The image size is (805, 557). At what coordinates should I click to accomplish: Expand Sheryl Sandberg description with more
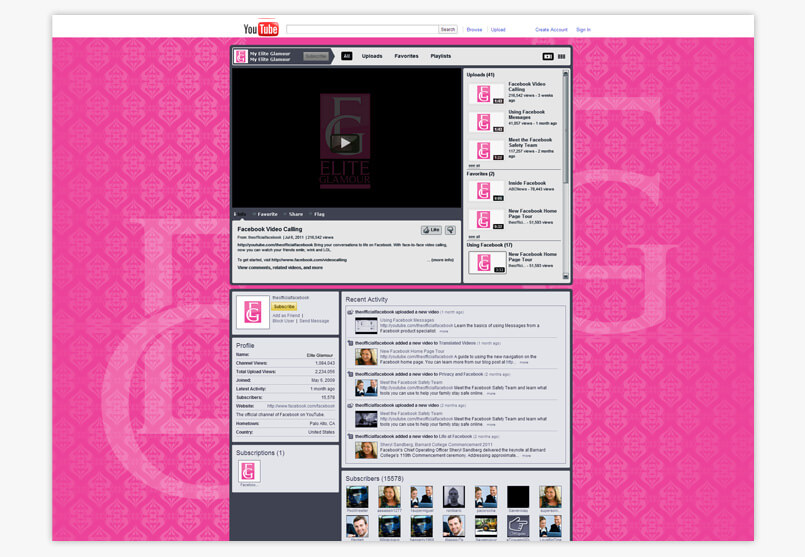[526, 456]
